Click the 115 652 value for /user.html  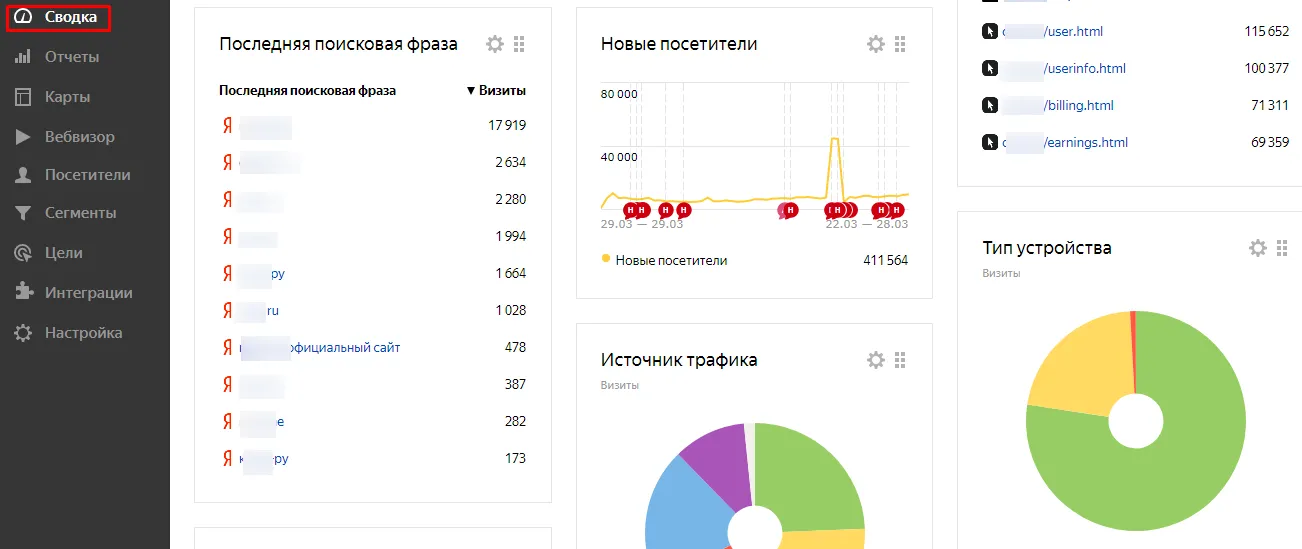pyautogui.click(x=1266, y=31)
